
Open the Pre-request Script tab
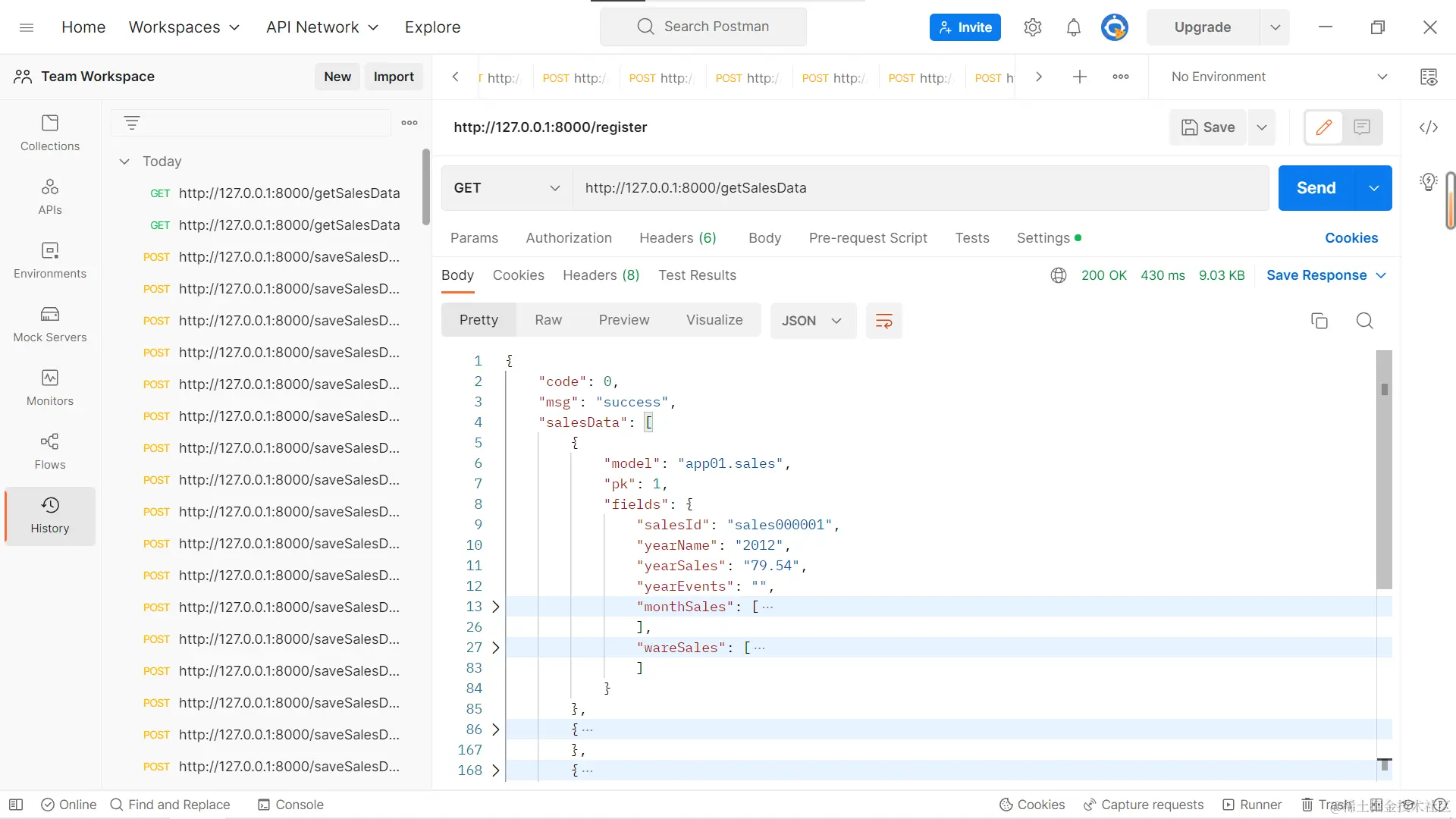pos(868,238)
